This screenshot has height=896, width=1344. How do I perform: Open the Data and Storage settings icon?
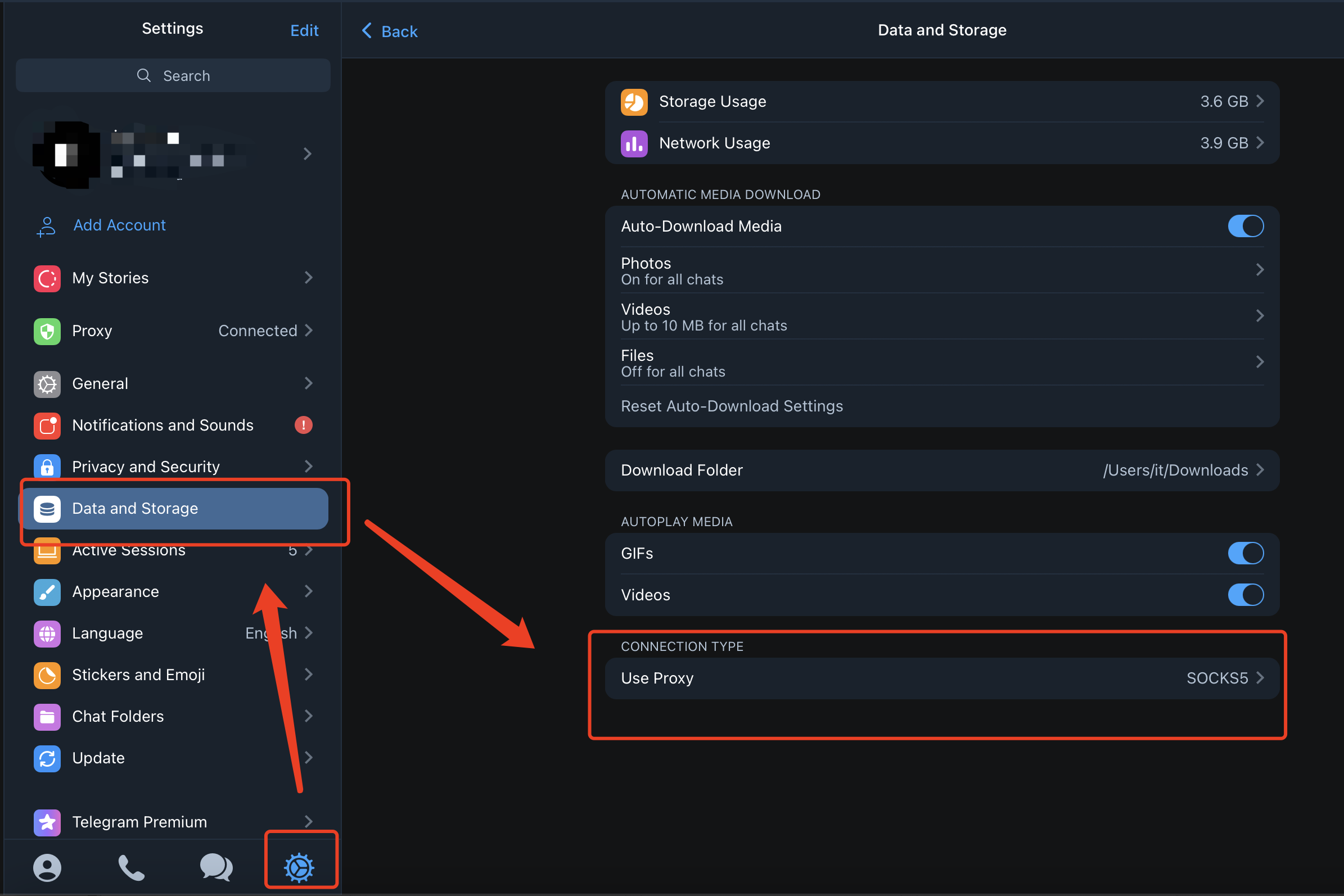click(x=48, y=508)
